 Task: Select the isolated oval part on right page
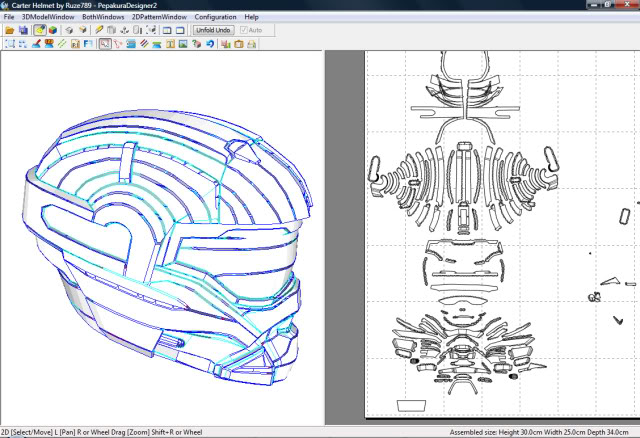point(624,216)
